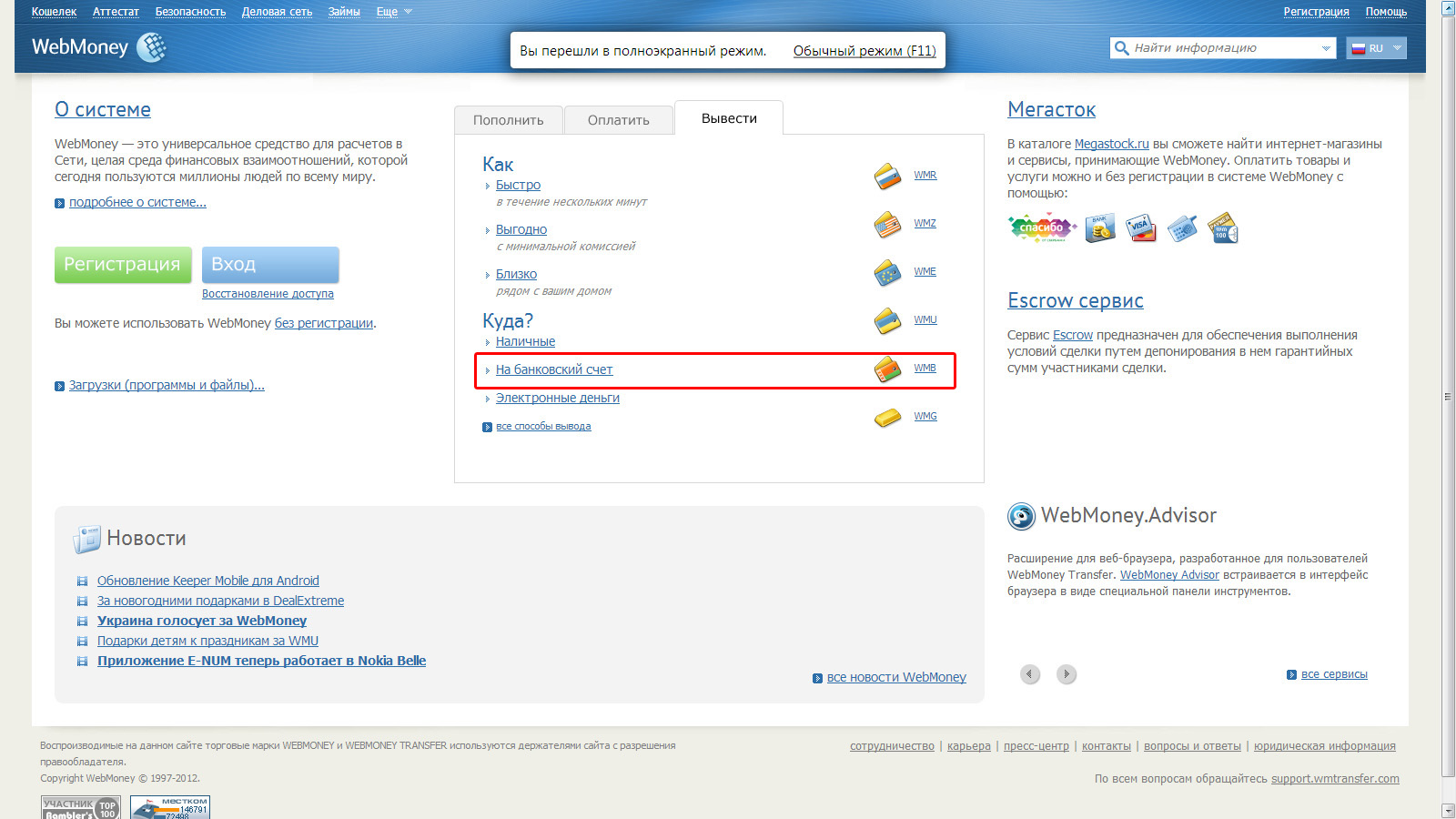
Task: Open the Аттестат menu item
Action: [x=116, y=12]
